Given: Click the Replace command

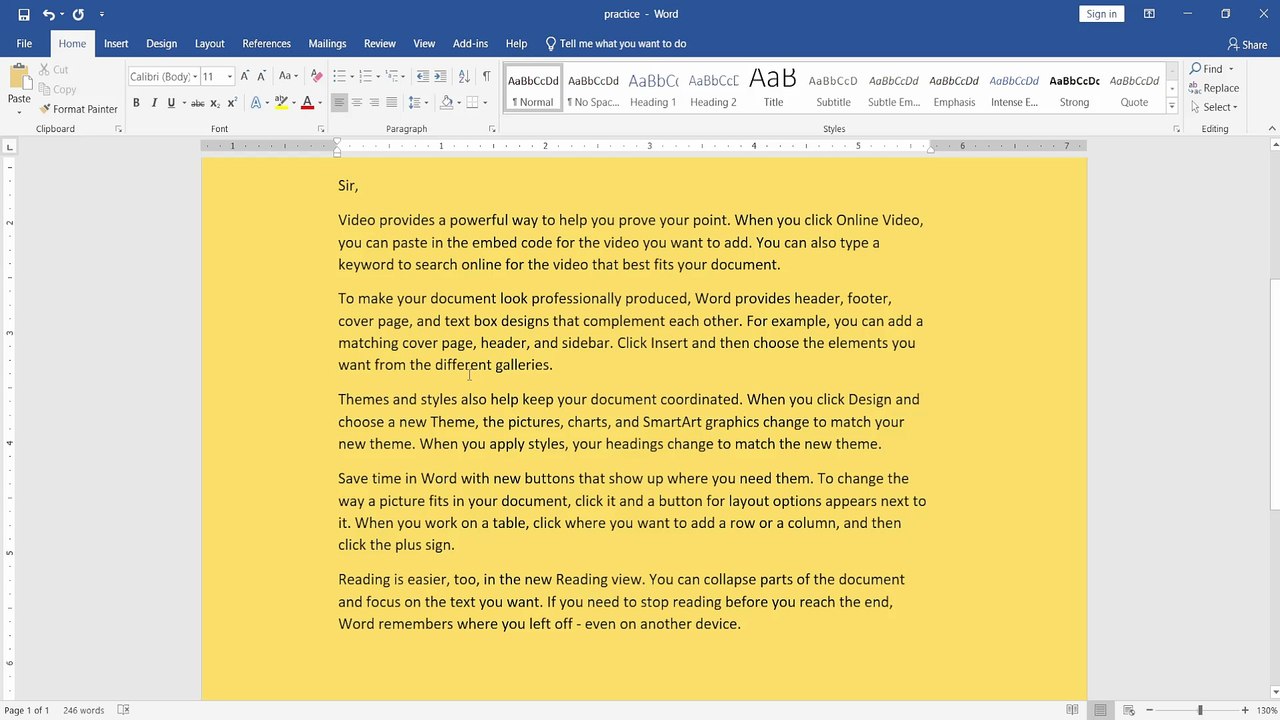Looking at the screenshot, I should (1214, 88).
